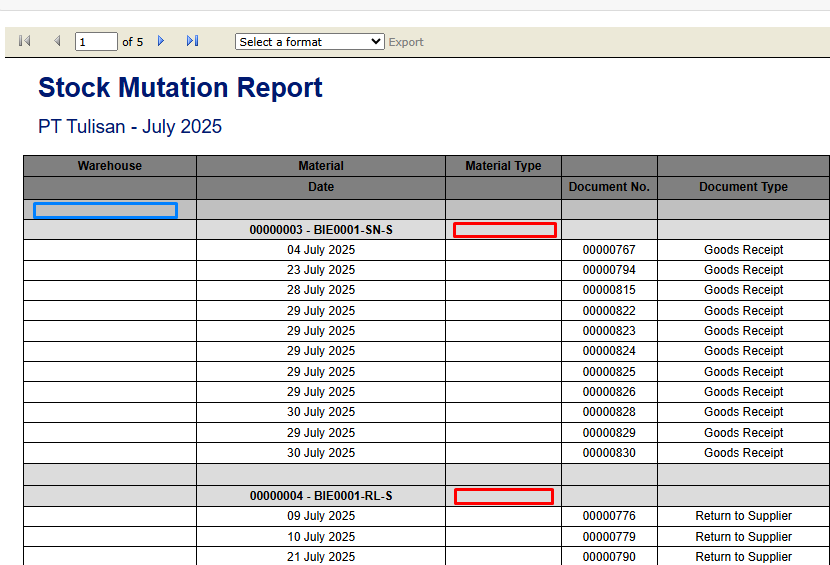Click red-outlined material type box for BIE0001-RL-S

pyautogui.click(x=504, y=496)
